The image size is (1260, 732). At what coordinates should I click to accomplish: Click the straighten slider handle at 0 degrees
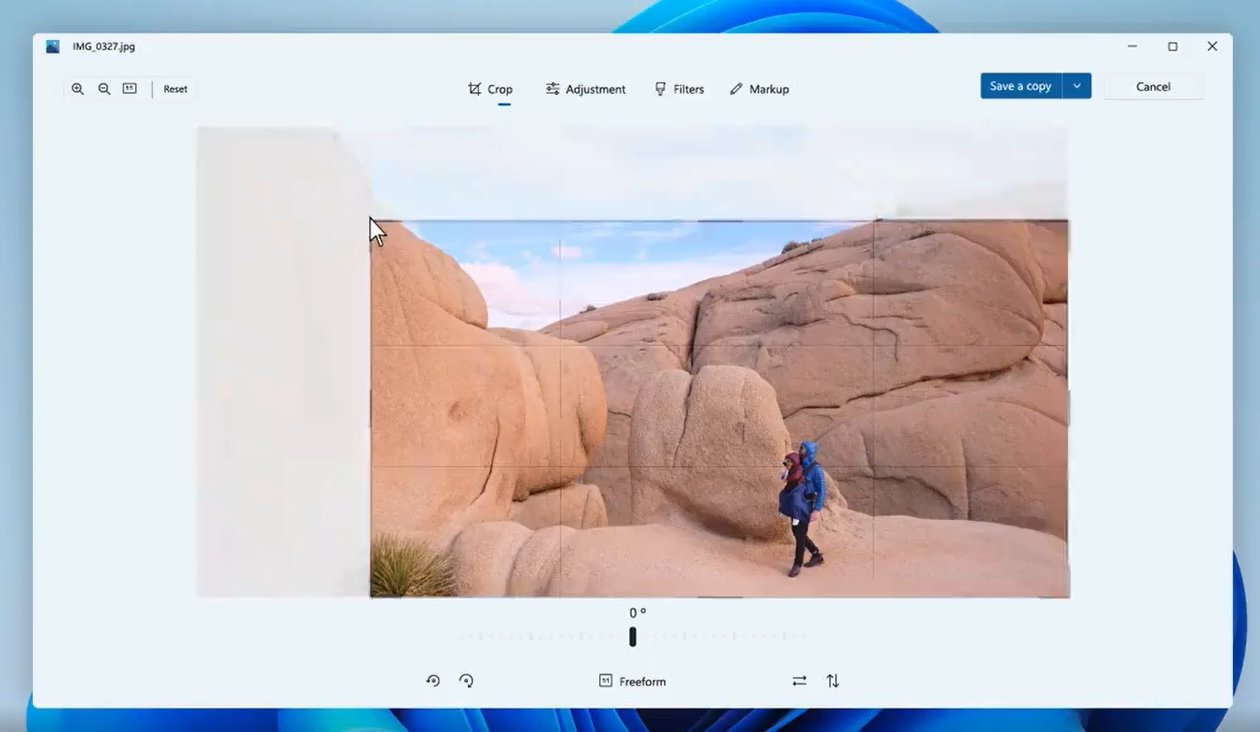[x=632, y=635]
